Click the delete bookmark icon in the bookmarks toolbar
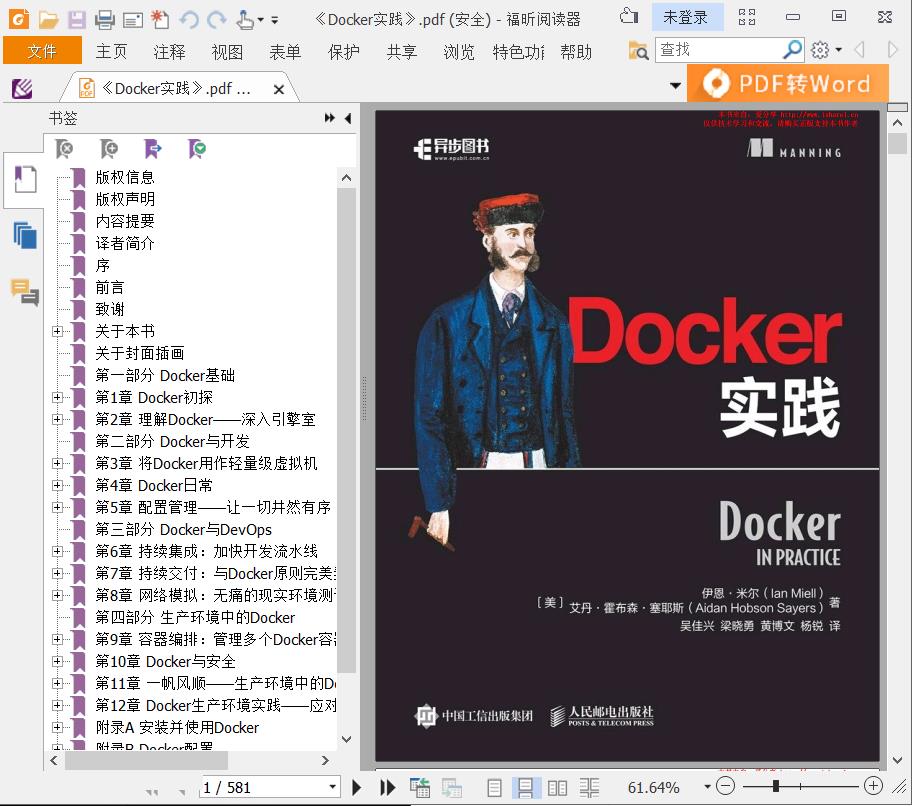The height and width of the screenshot is (806, 913). (x=64, y=149)
